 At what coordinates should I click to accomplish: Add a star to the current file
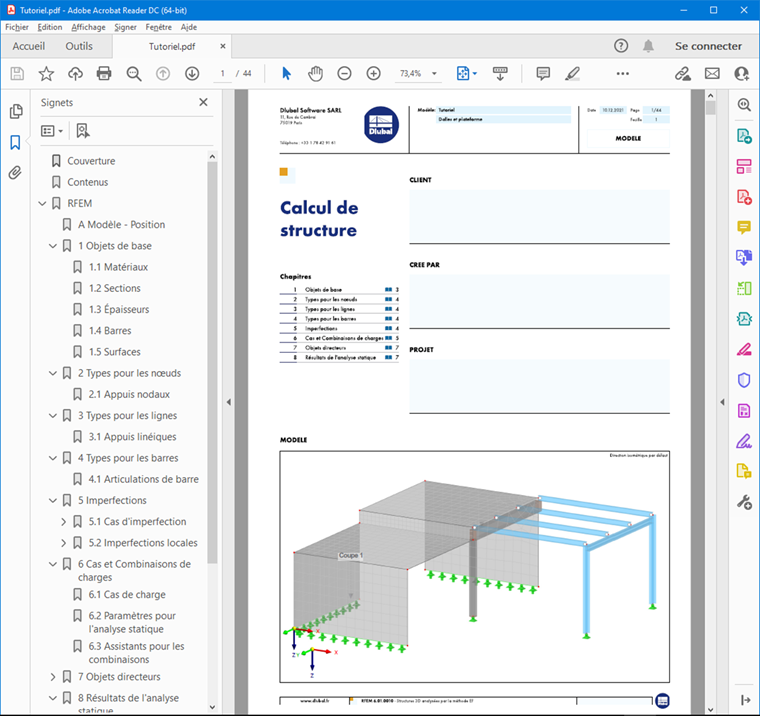coord(46,74)
